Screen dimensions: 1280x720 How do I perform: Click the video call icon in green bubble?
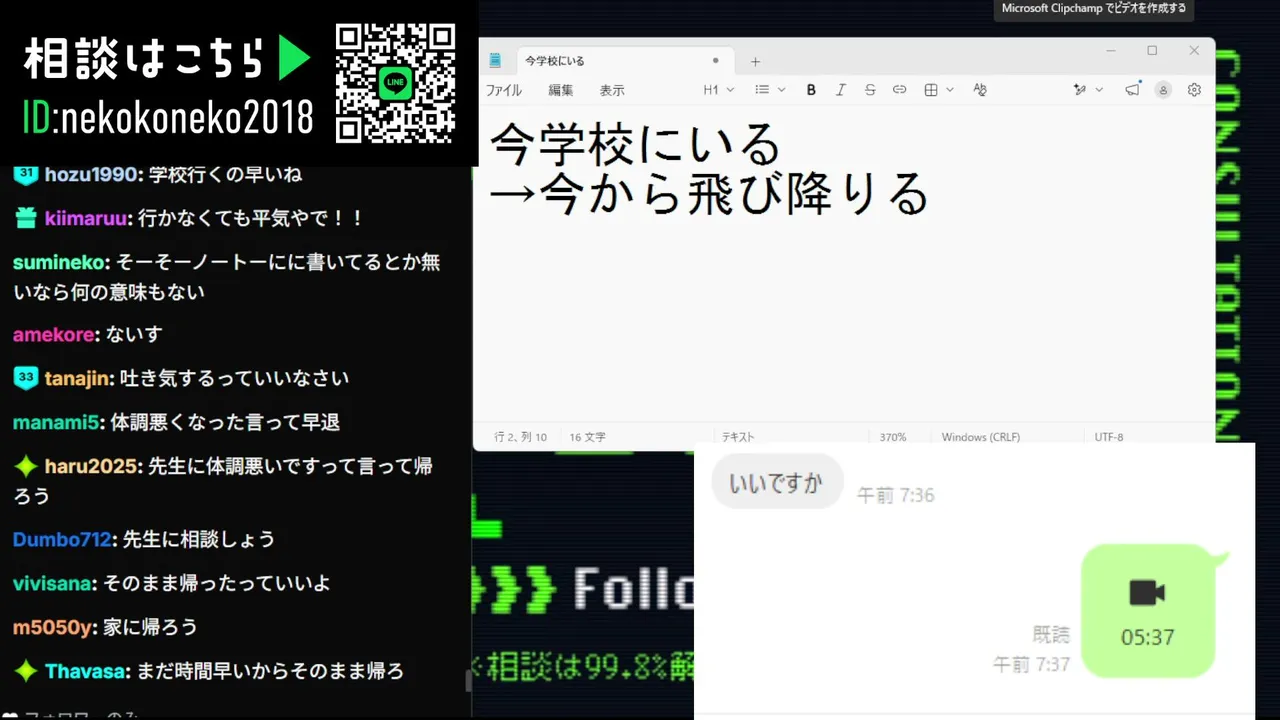coord(1147,592)
